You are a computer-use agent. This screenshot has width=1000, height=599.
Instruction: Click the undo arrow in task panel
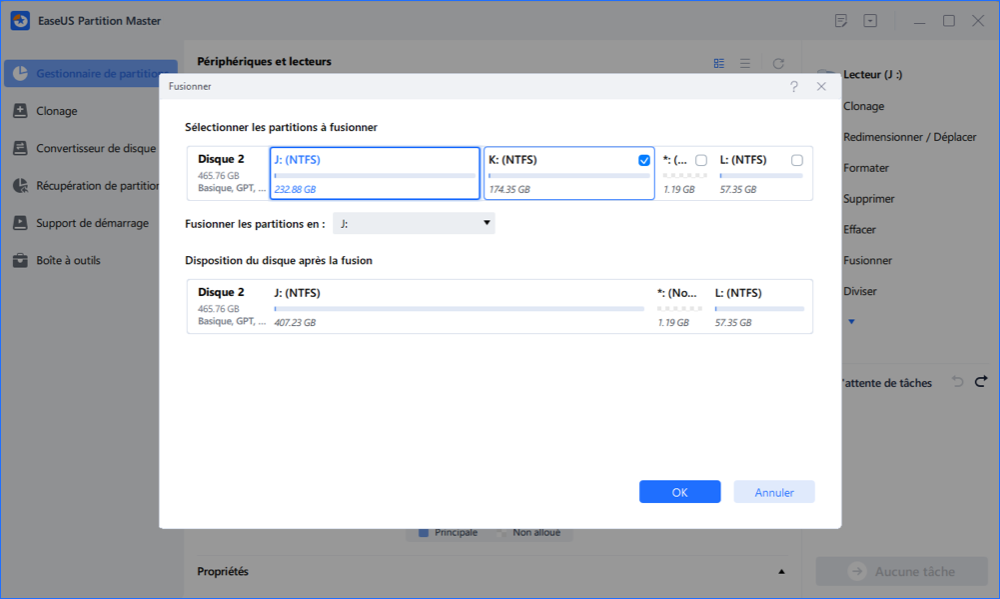957,382
